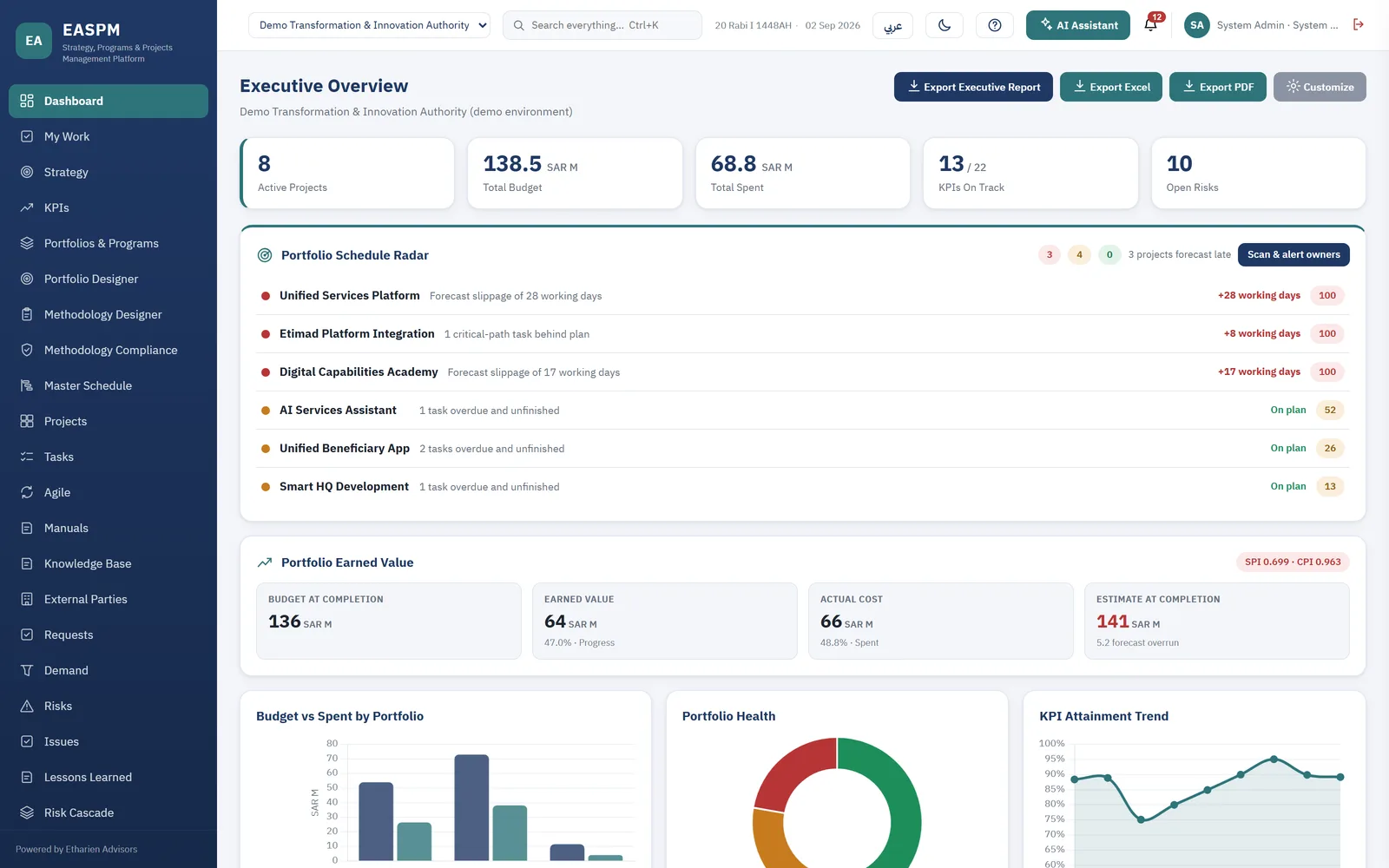Viewport: 1389px width, 868px height.
Task: Open Estimate at Completion card
Action: (x=1217, y=621)
